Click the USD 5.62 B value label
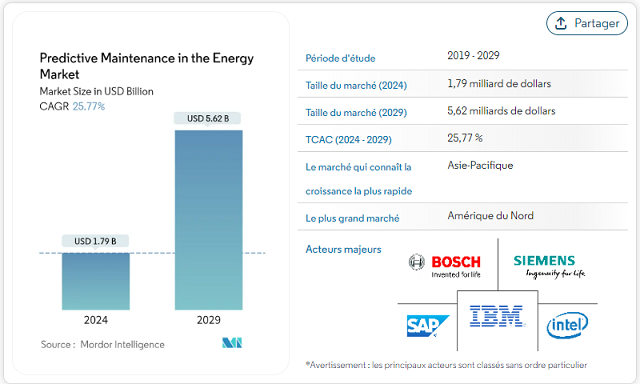 [x=208, y=118]
